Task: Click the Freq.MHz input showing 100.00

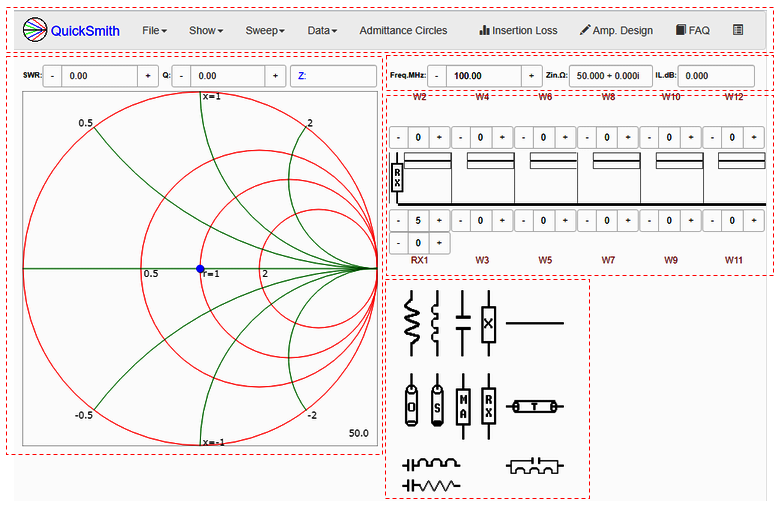Action: point(483,76)
